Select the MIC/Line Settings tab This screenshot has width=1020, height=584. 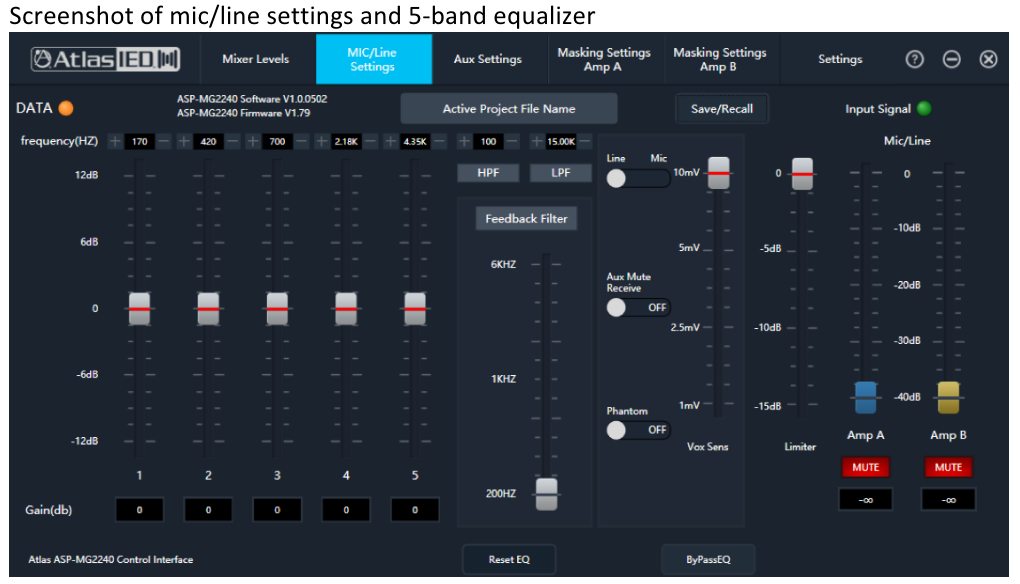tap(373, 59)
